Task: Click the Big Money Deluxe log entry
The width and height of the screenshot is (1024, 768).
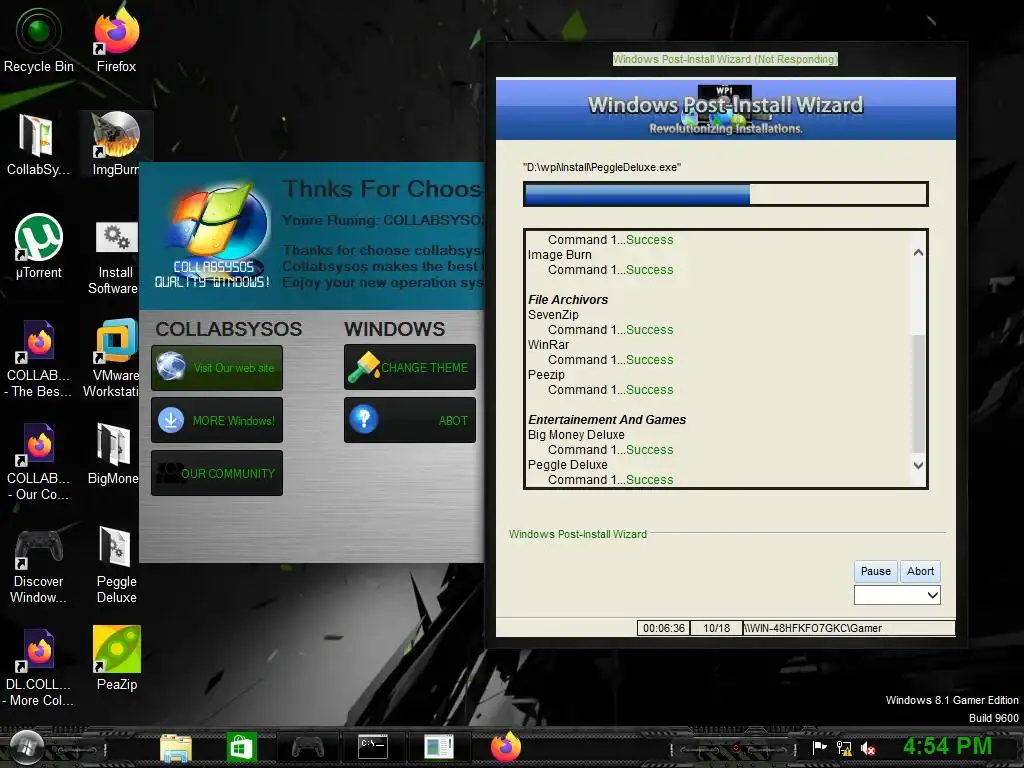Action: (576, 435)
